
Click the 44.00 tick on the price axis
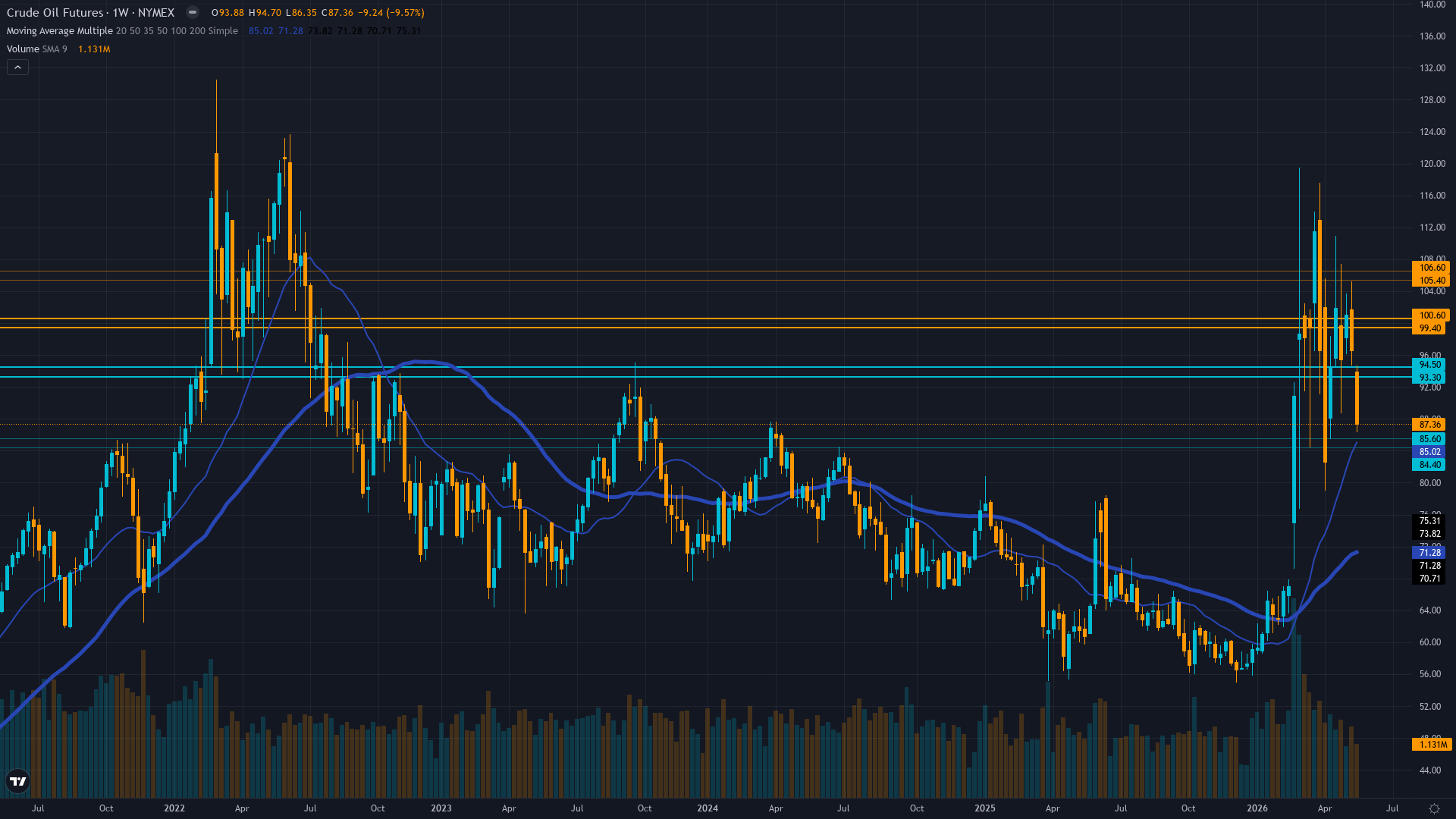[x=1429, y=770]
